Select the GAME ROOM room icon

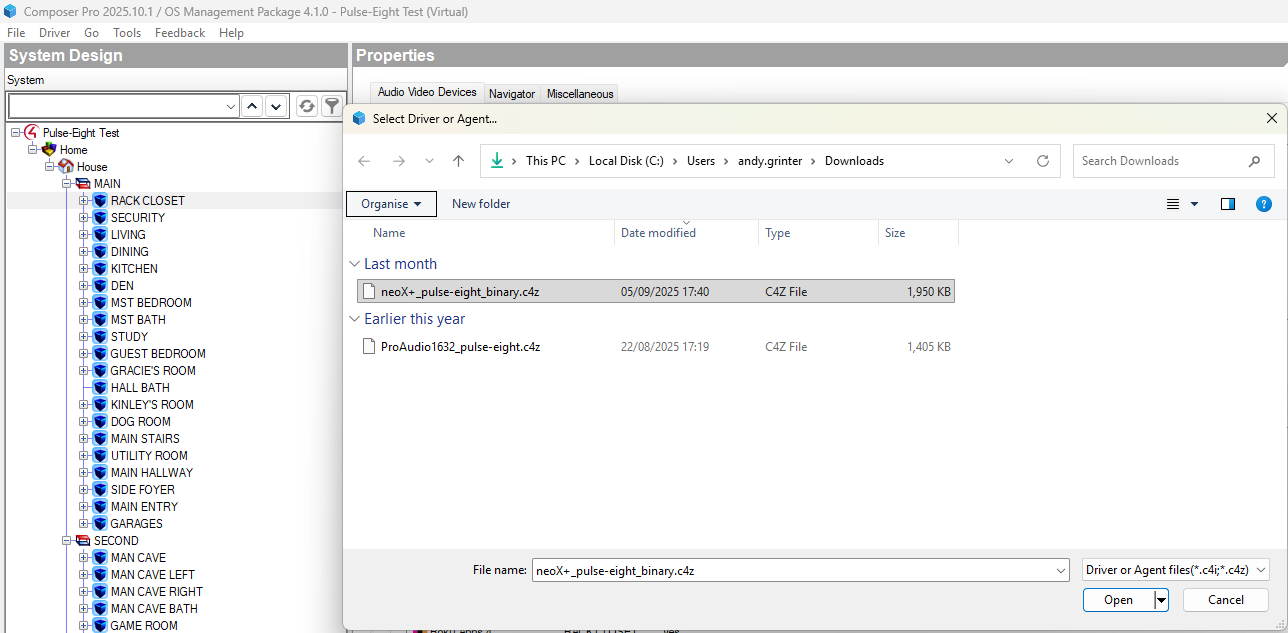tap(100, 626)
